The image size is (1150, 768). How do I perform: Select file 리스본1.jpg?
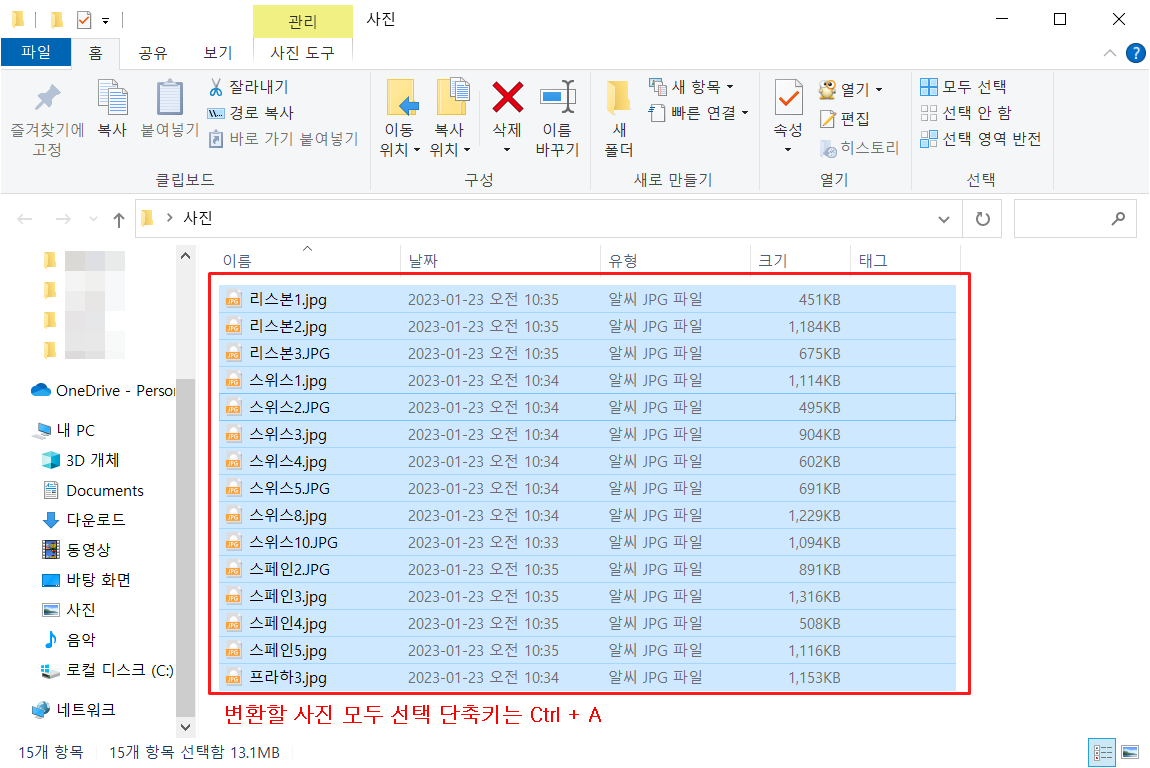click(x=587, y=299)
